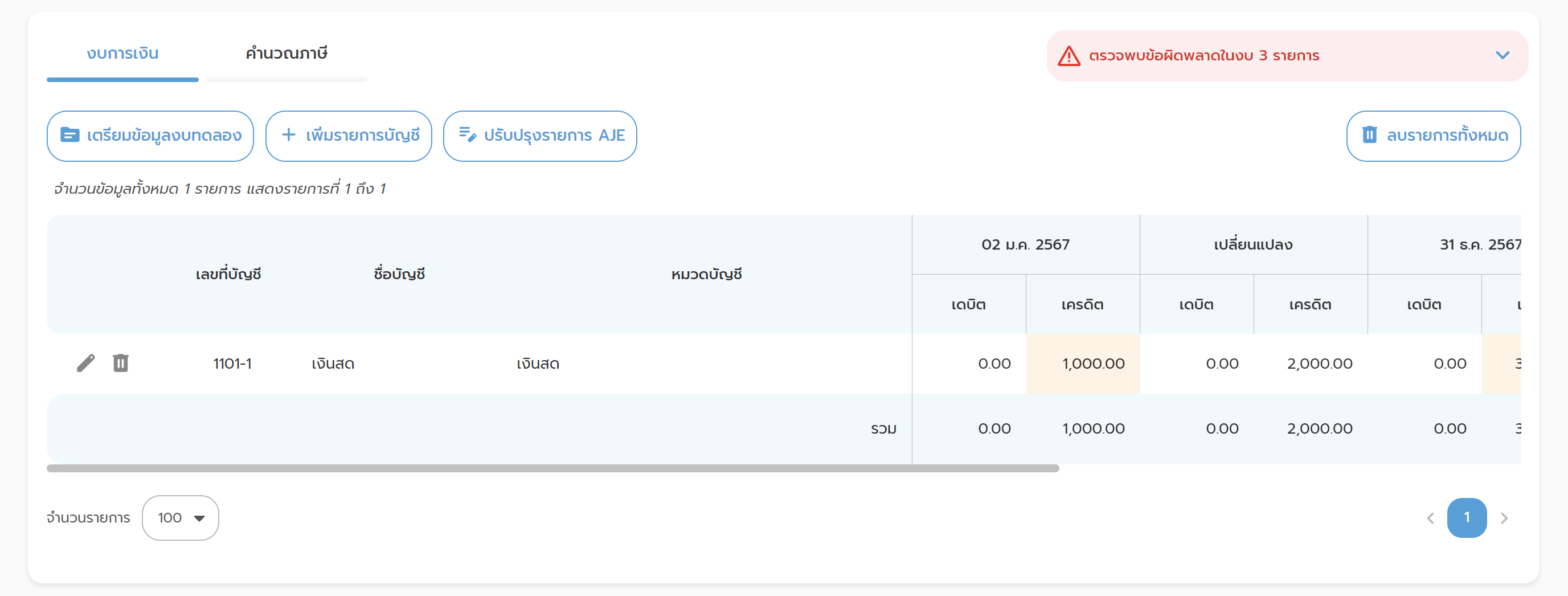Click the trash icon in the เงินสด row

(x=121, y=364)
